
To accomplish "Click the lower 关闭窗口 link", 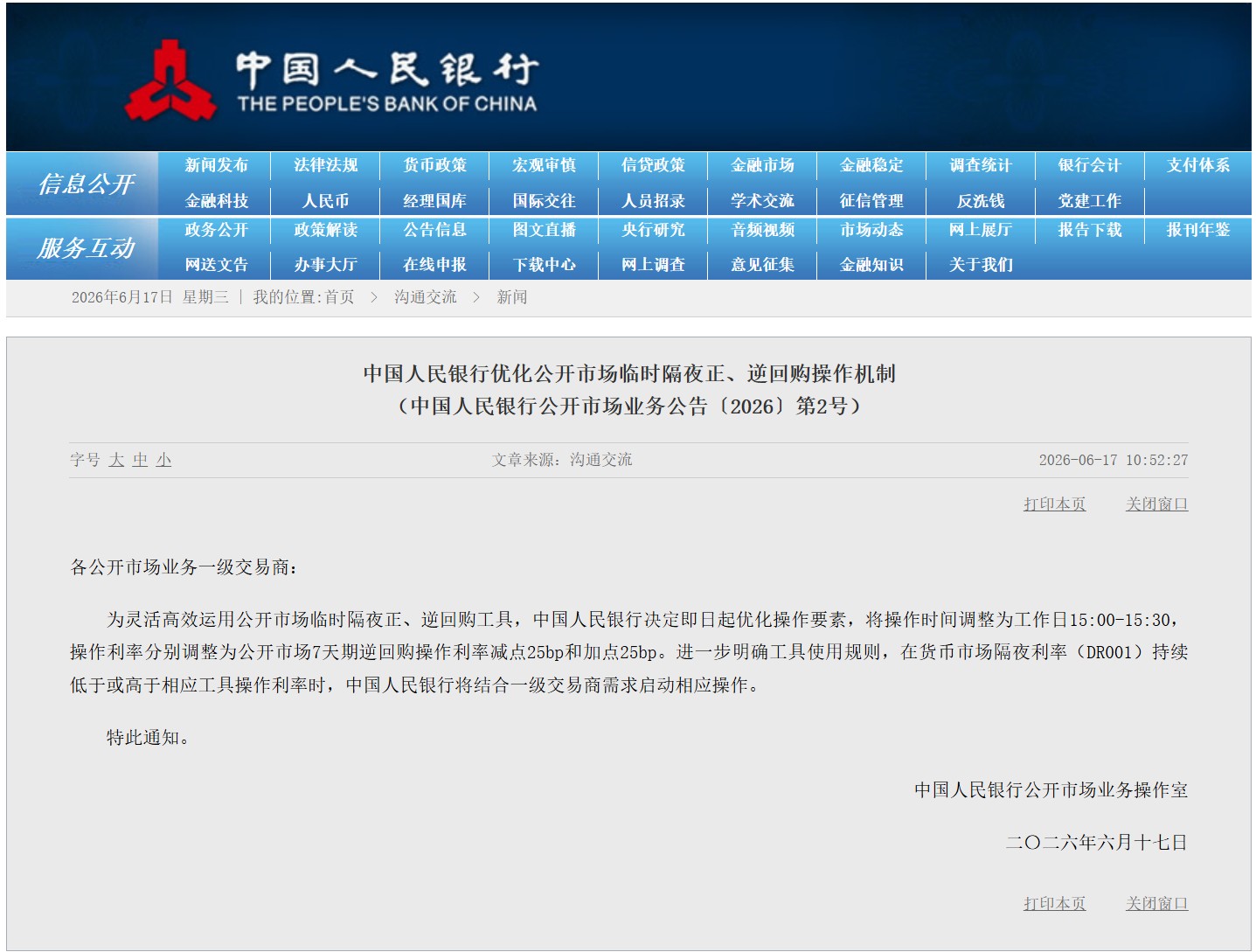I will click(1157, 904).
